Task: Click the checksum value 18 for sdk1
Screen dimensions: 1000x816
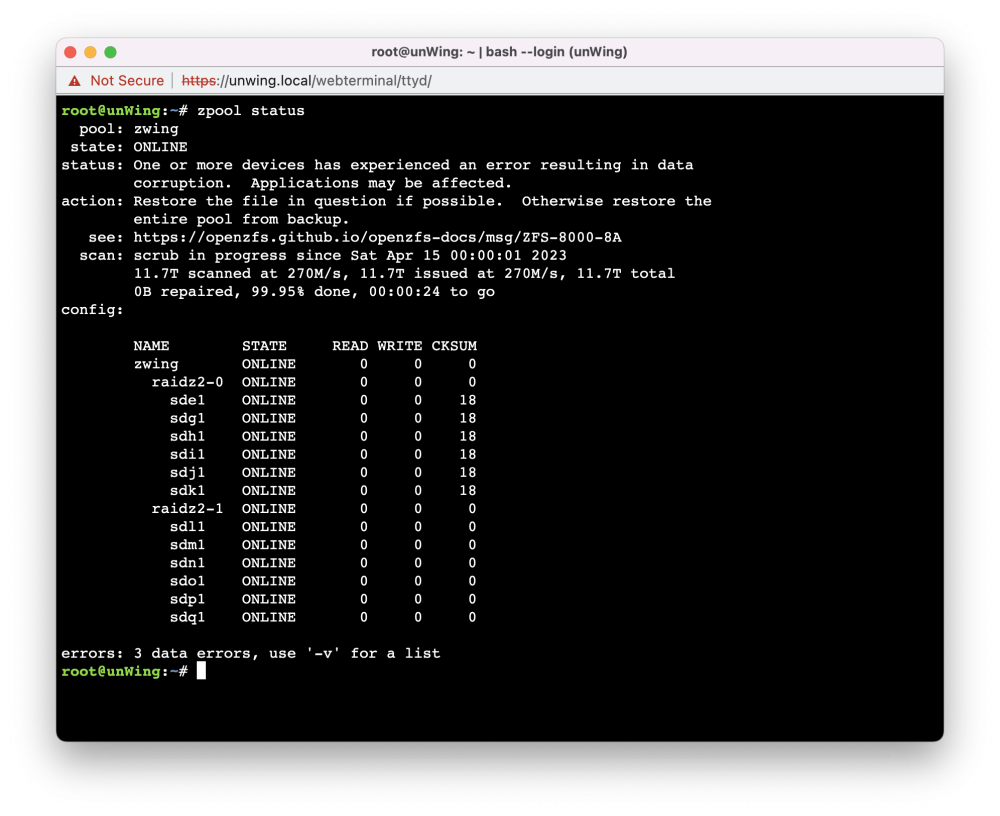Action: coord(467,491)
